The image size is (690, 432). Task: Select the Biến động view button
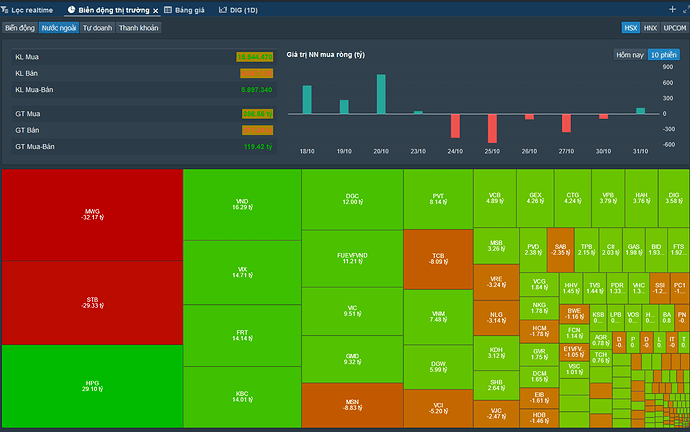pyautogui.click(x=20, y=28)
